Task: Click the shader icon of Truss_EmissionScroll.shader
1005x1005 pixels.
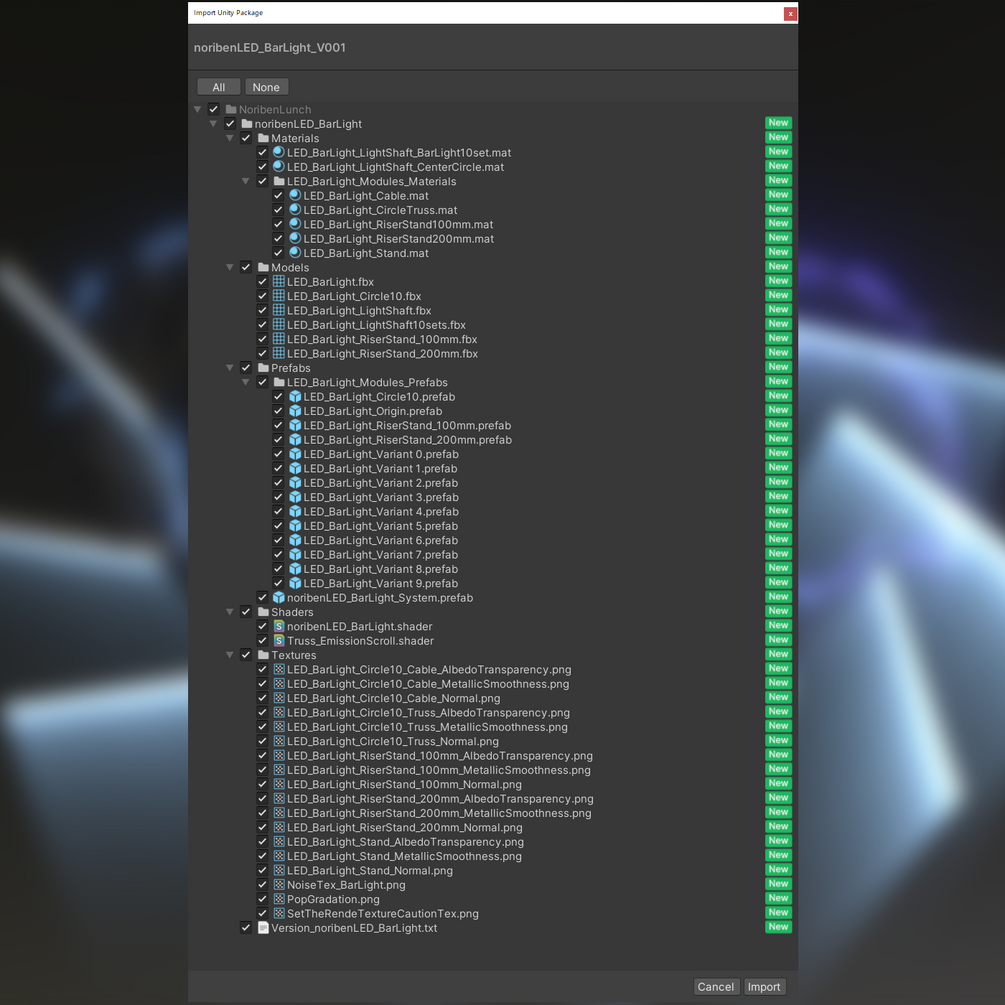Action: tap(279, 640)
